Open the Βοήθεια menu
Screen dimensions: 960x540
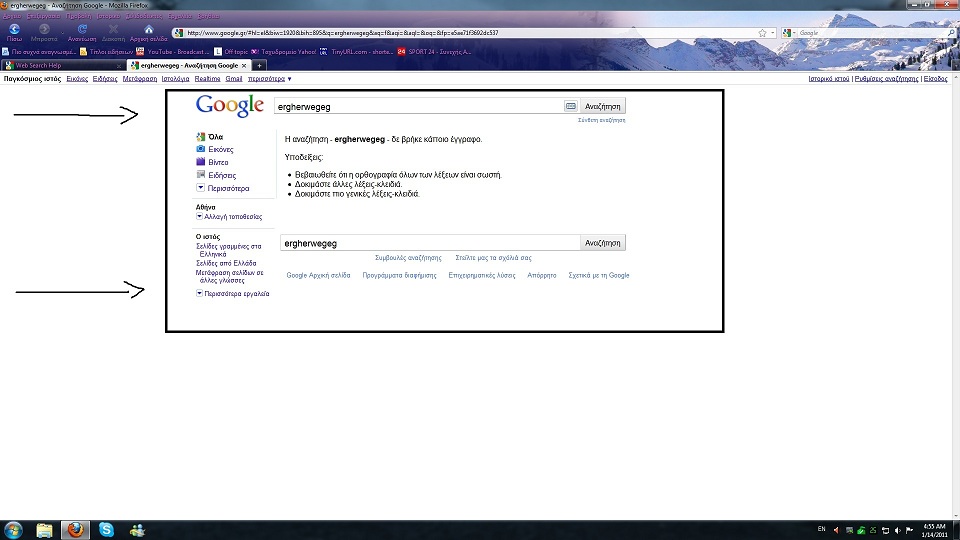coord(209,17)
